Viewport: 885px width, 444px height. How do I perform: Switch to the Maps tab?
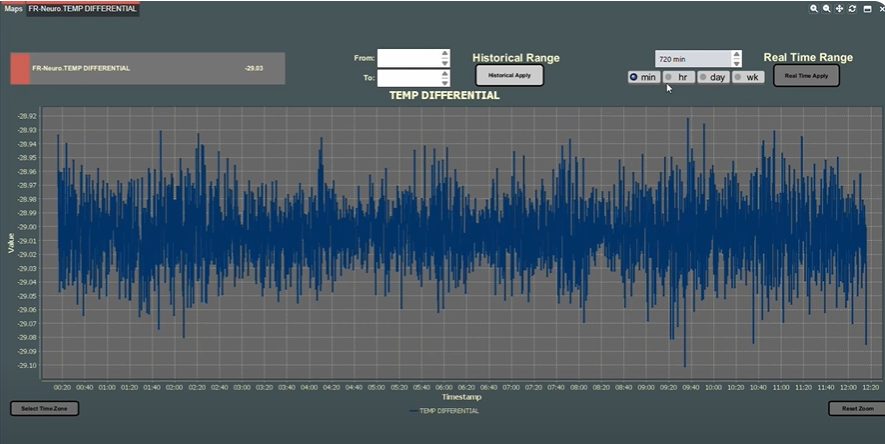[x=13, y=8]
